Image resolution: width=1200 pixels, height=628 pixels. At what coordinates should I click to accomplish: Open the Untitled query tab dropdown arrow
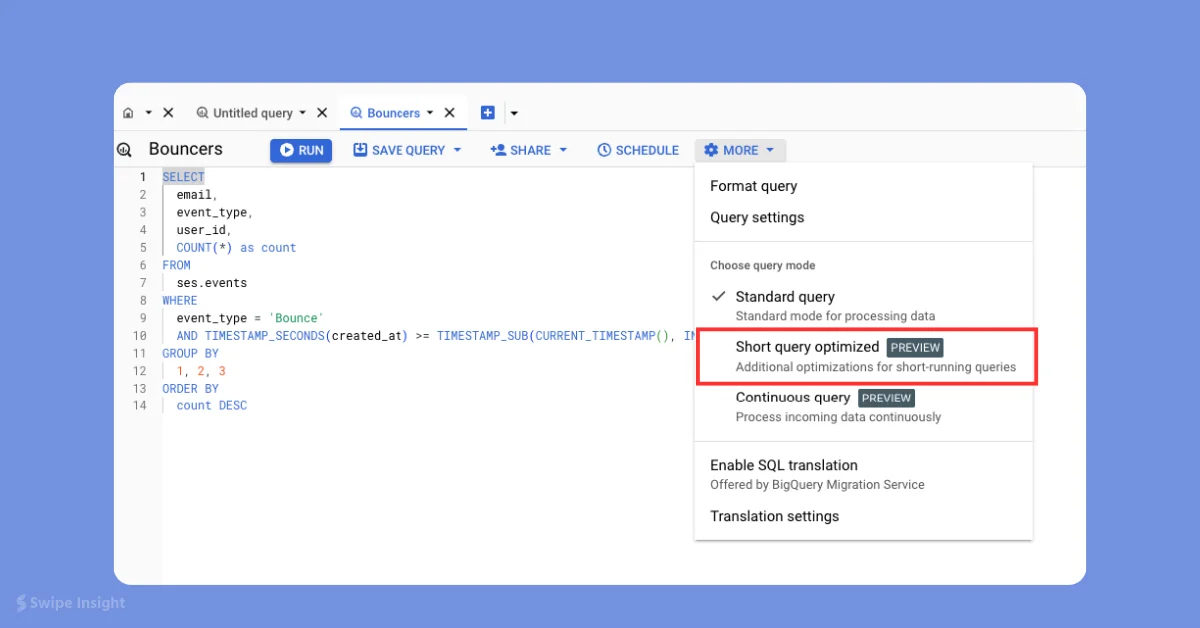click(303, 113)
